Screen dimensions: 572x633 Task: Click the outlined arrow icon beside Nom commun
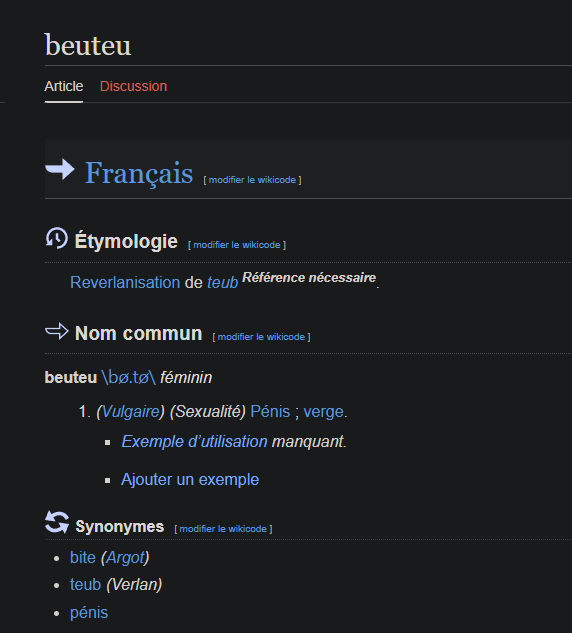coord(57,331)
